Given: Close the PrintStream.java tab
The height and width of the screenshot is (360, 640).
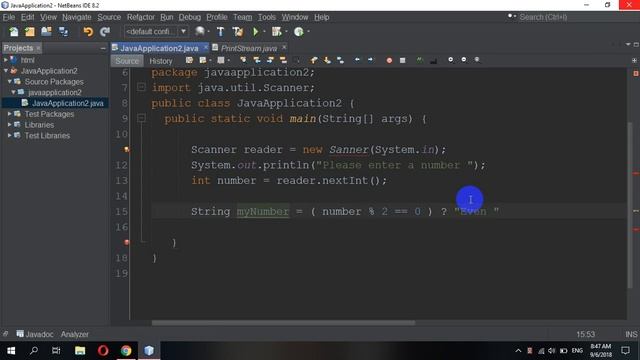Looking at the screenshot, I should pos(284,47).
